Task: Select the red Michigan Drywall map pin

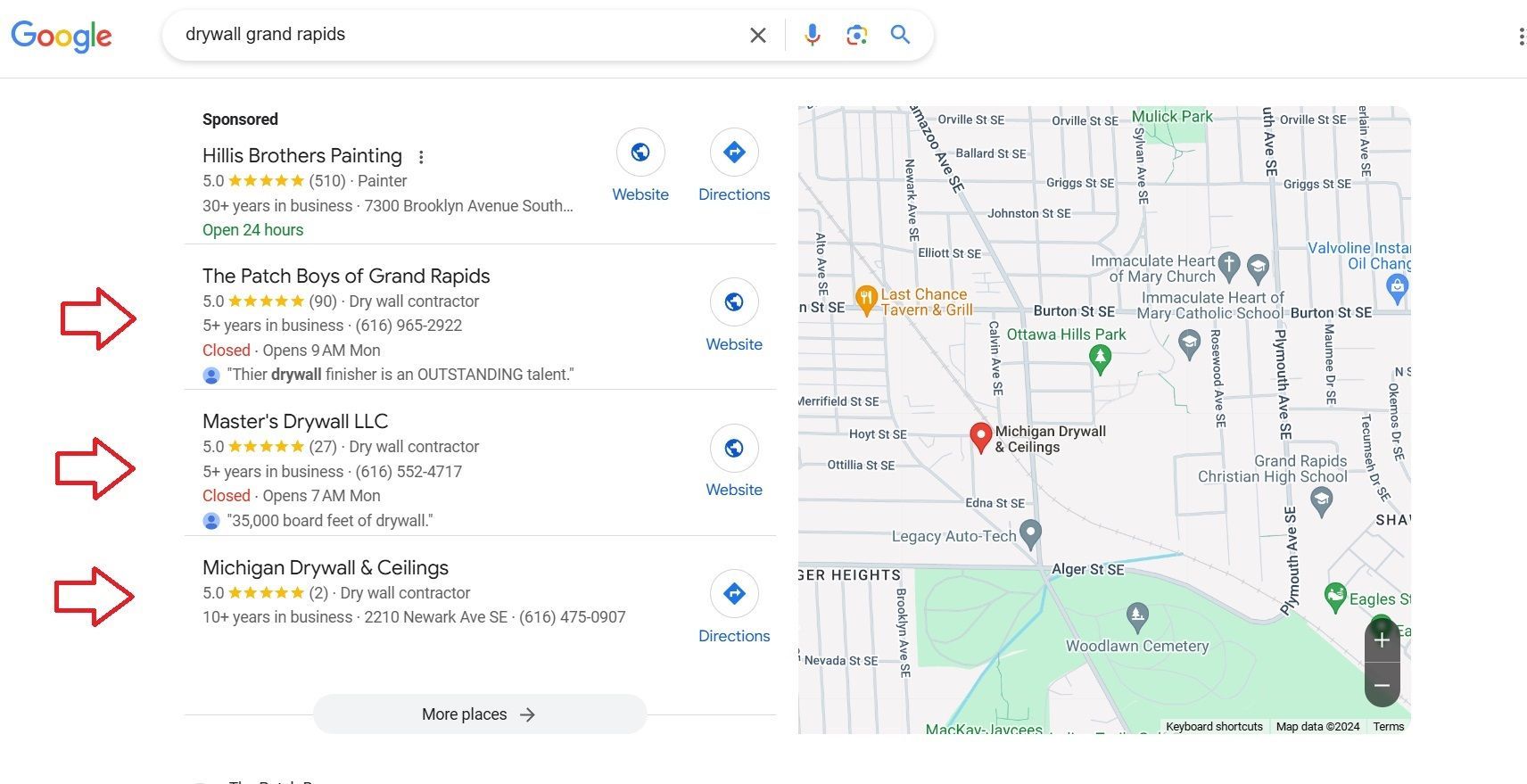Action: (x=980, y=437)
